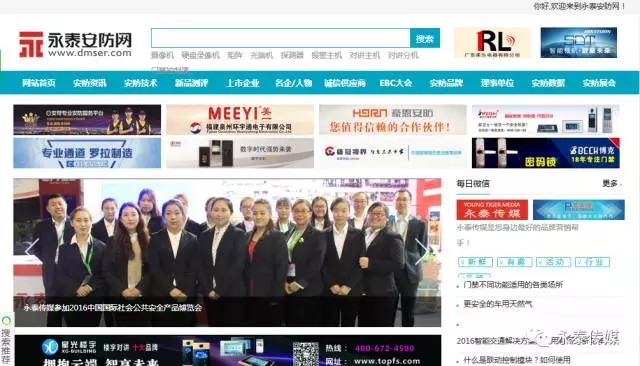Image resolution: width=640 pixels, height=366 pixels.
Task: Open the 安防技术 navigation tab
Action: (x=141, y=83)
